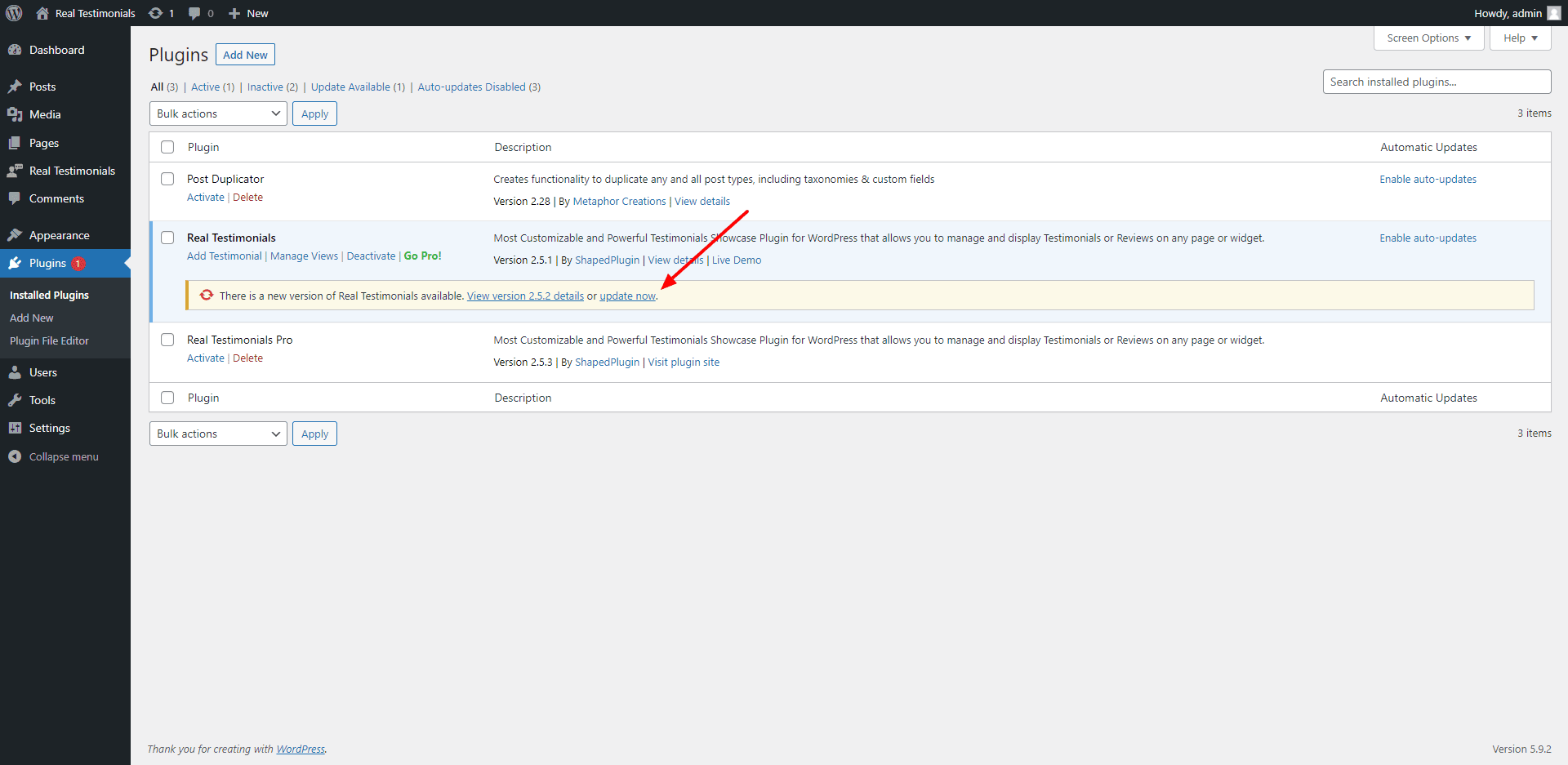Click the comments bubble icon in admin bar
The height and width of the screenshot is (765, 1568).
(x=194, y=13)
